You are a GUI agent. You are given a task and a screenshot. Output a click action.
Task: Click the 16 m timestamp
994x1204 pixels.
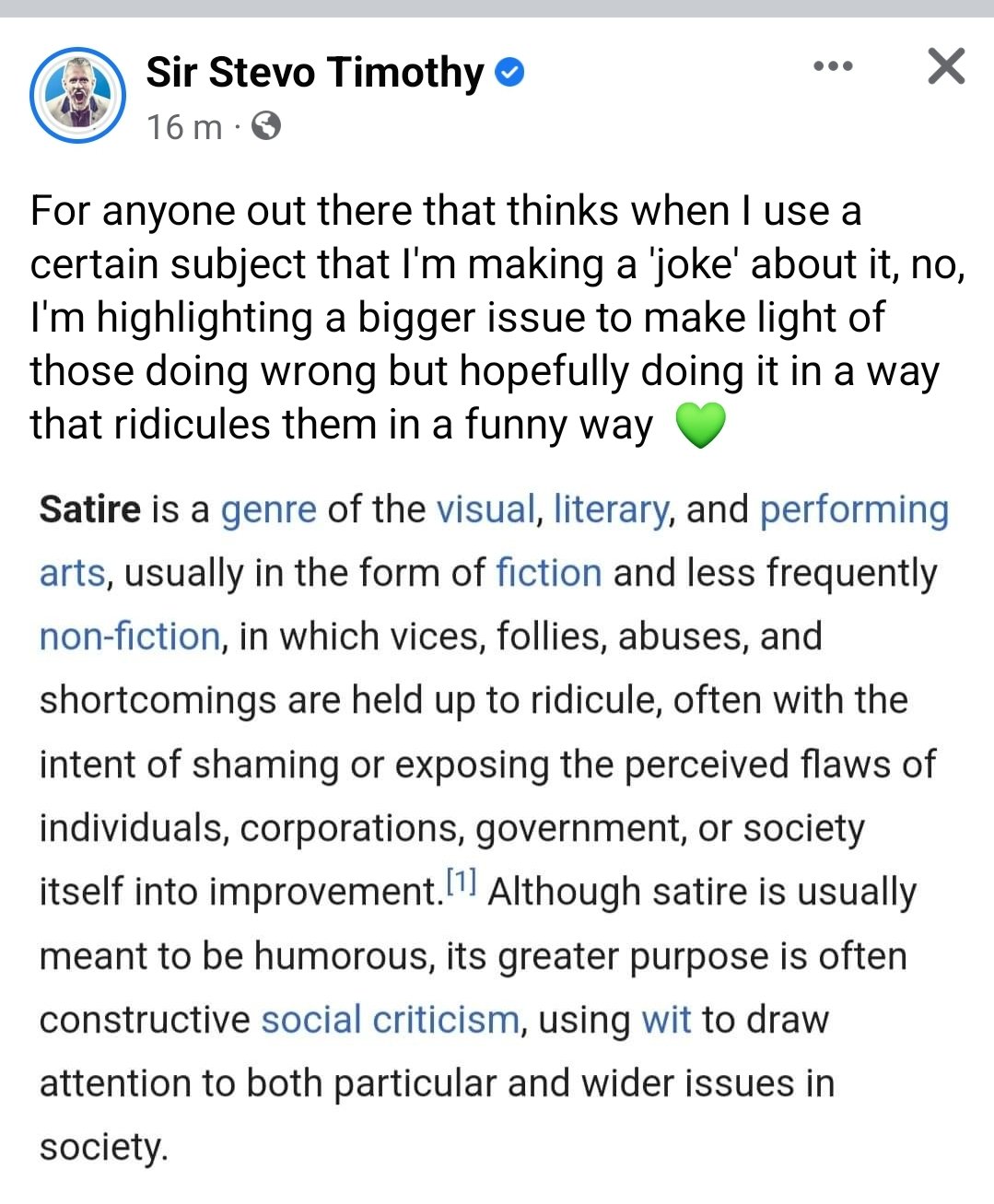(x=184, y=126)
